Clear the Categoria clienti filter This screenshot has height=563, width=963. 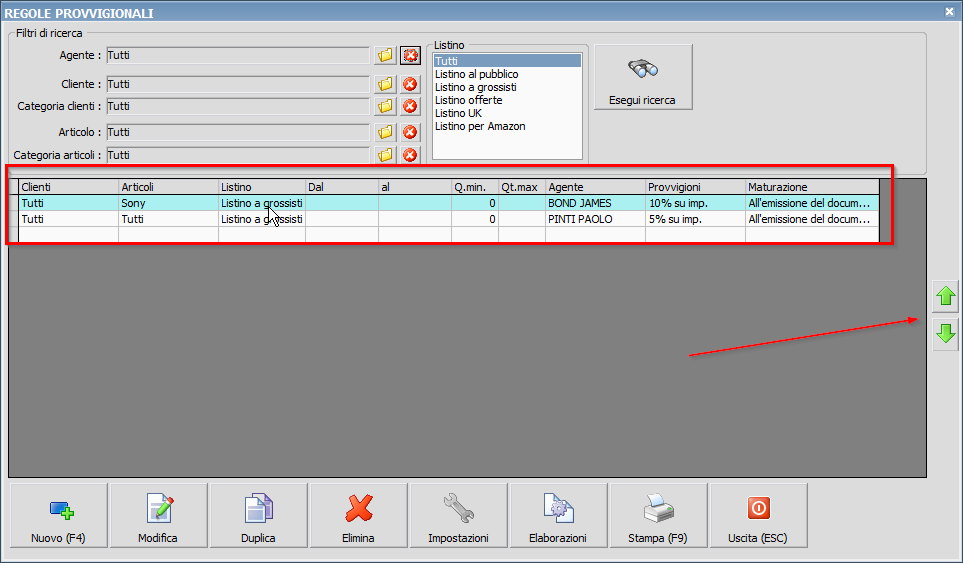pos(410,106)
